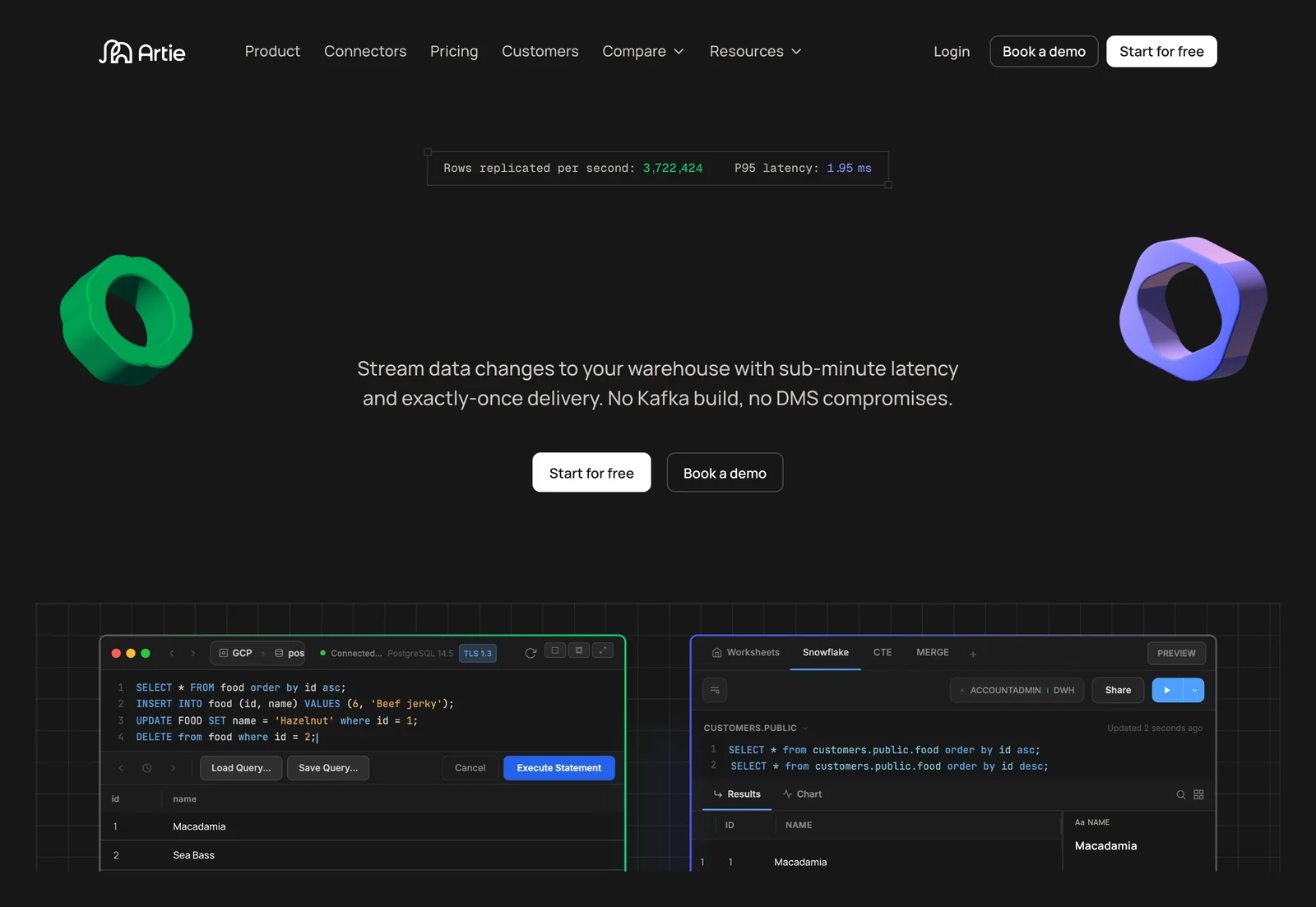Screen dimensions: 1316x907
Task: Run query with blue play button
Action: pos(1167,690)
